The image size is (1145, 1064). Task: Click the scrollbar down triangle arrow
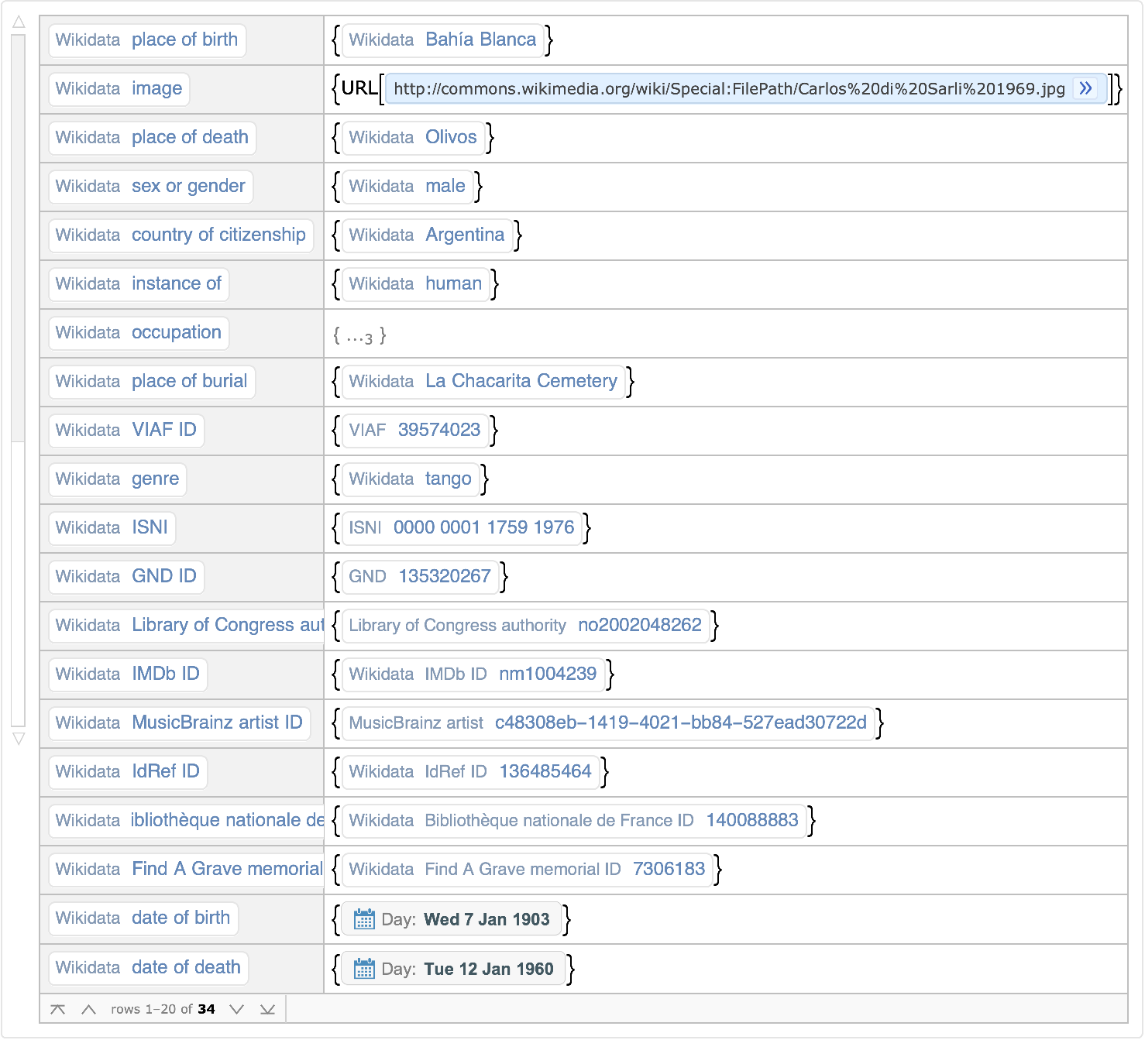click(x=19, y=739)
